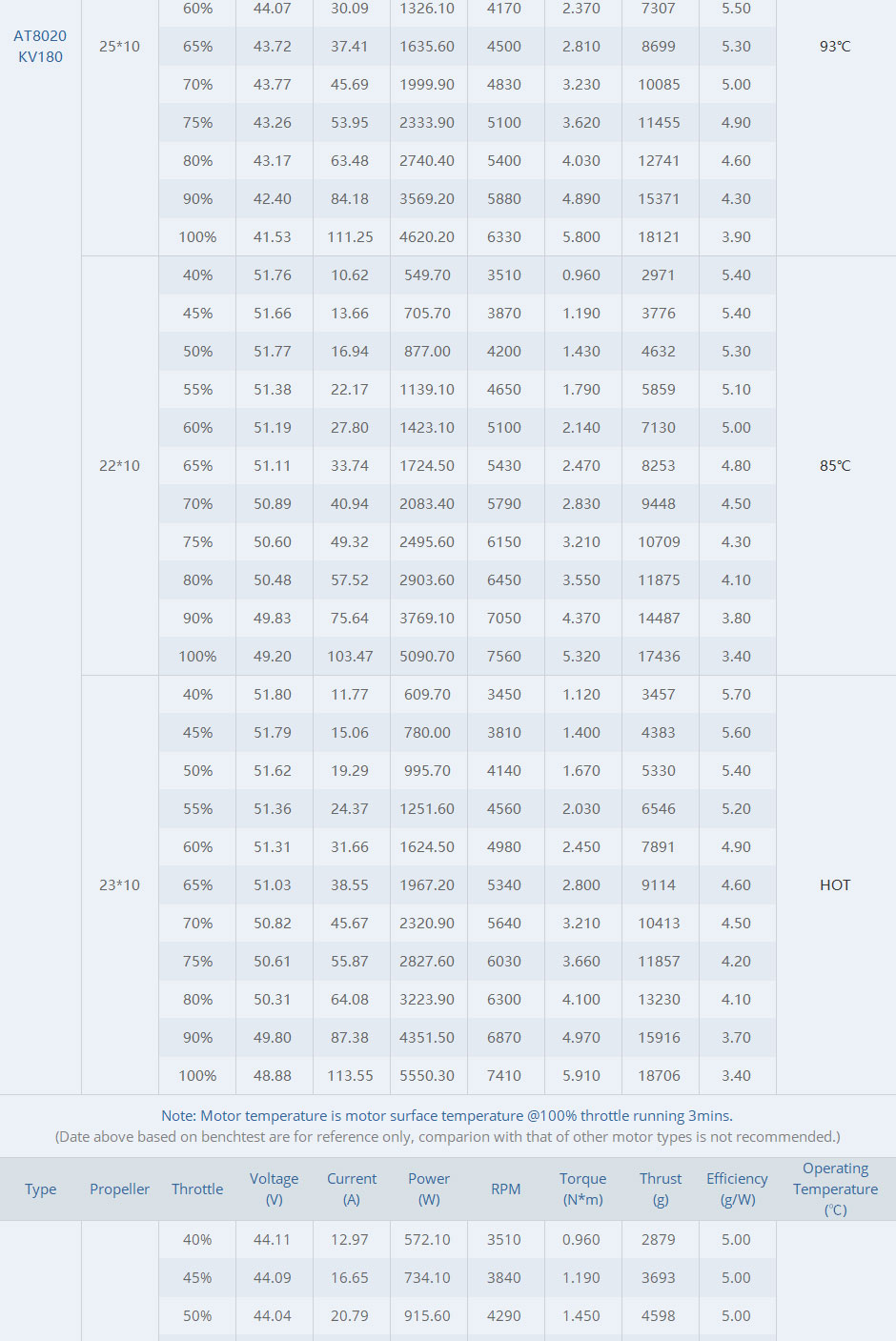Click the 93℃ operating temperature cell

coord(835,46)
